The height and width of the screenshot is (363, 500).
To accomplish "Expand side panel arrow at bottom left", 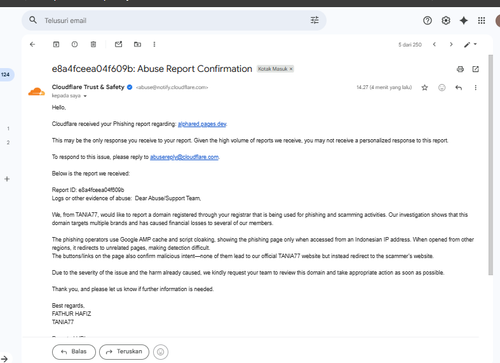I will (4, 359).
